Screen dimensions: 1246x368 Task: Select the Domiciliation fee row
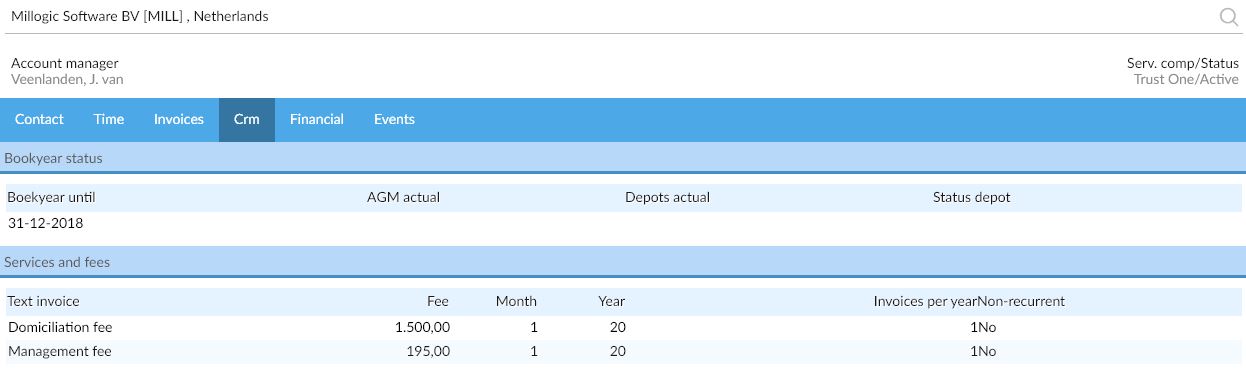[x=623, y=327]
